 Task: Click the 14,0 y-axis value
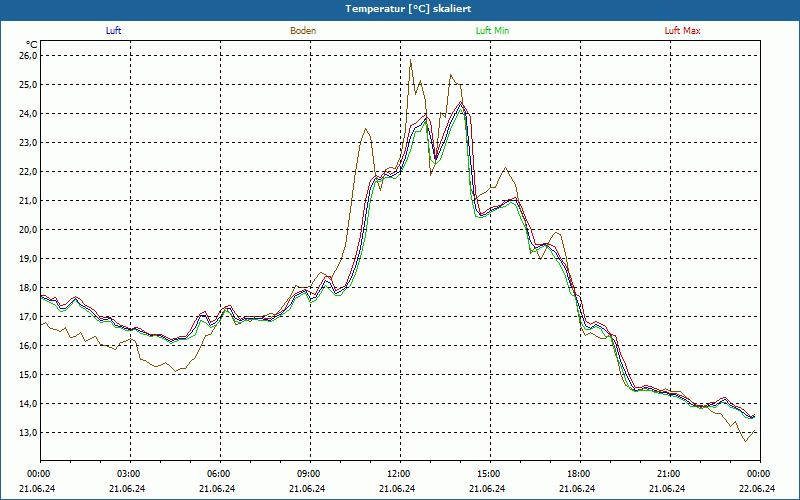click(x=29, y=404)
